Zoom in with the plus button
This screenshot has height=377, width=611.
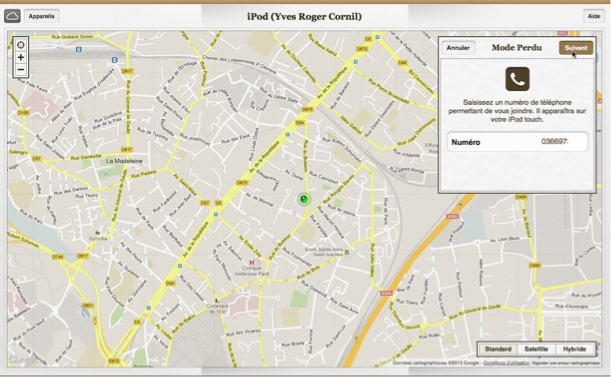point(21,57)
